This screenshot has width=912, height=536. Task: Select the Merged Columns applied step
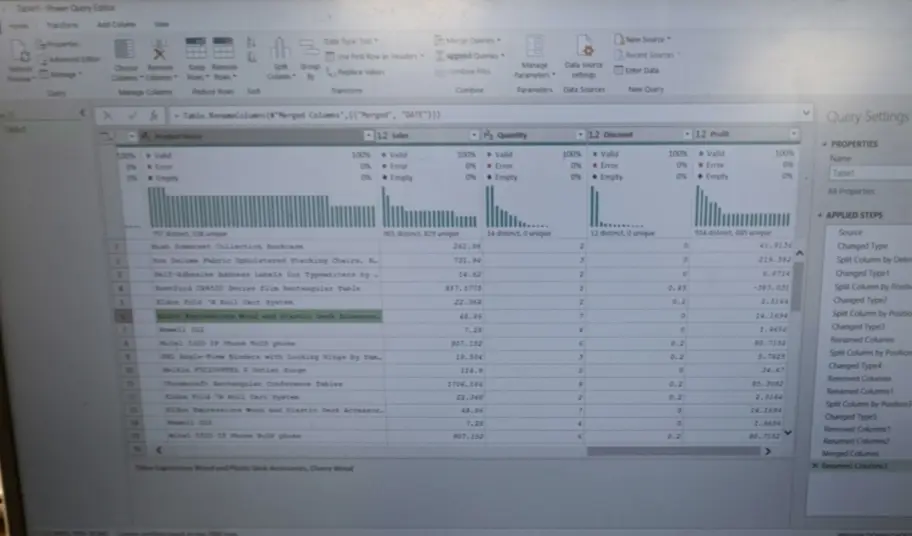850,453
